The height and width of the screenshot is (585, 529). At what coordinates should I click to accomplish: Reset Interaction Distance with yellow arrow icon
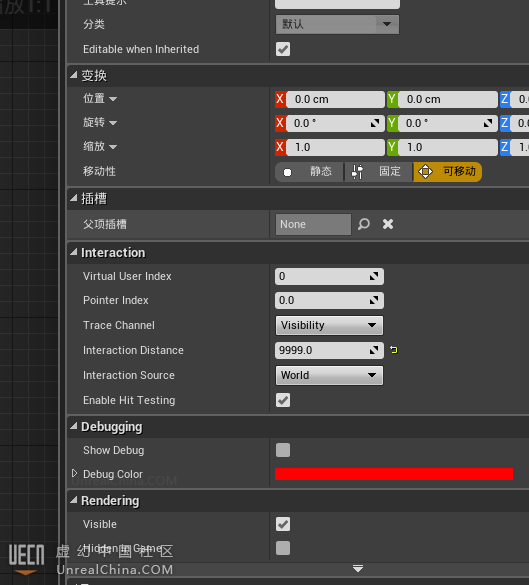394,350
